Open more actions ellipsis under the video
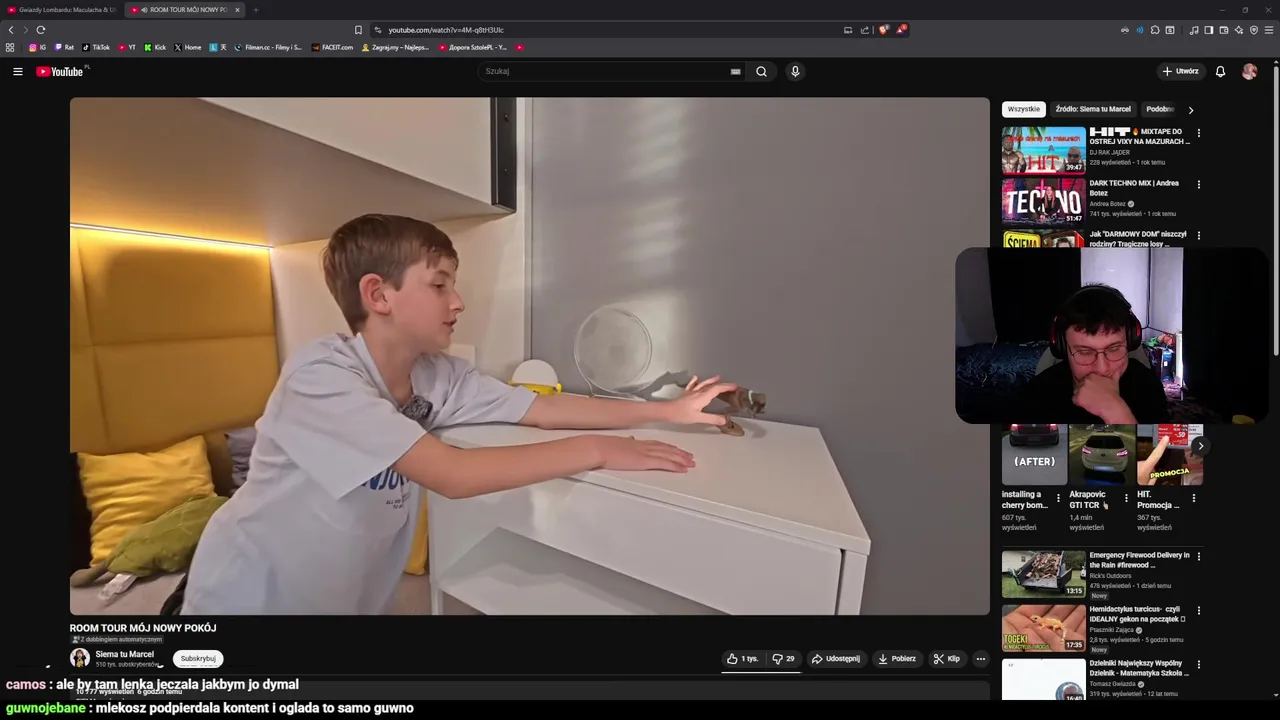 (x=980, y=659)
